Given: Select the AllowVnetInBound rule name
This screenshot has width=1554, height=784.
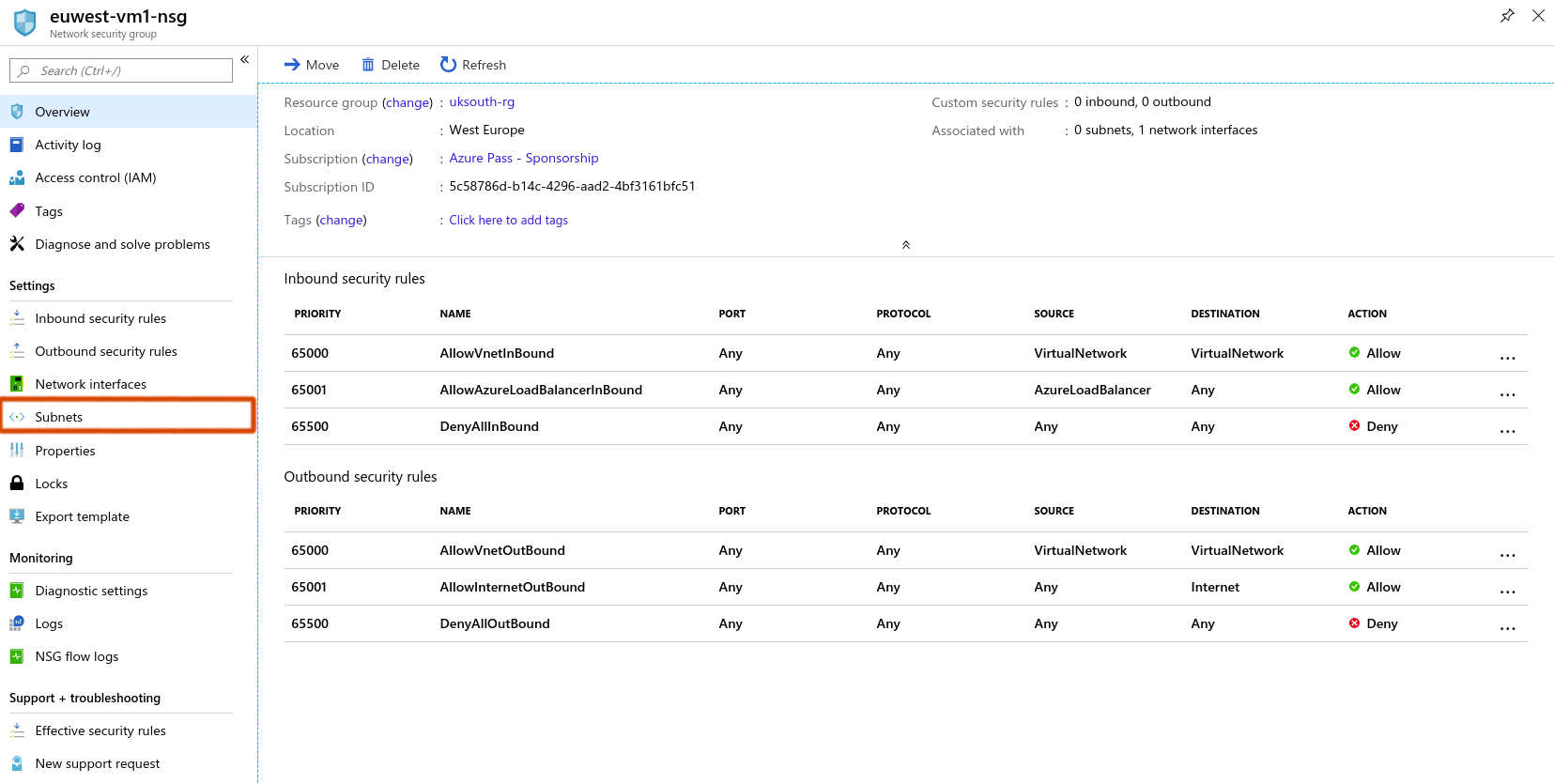Looking at the screenshot, I should 497,353.
